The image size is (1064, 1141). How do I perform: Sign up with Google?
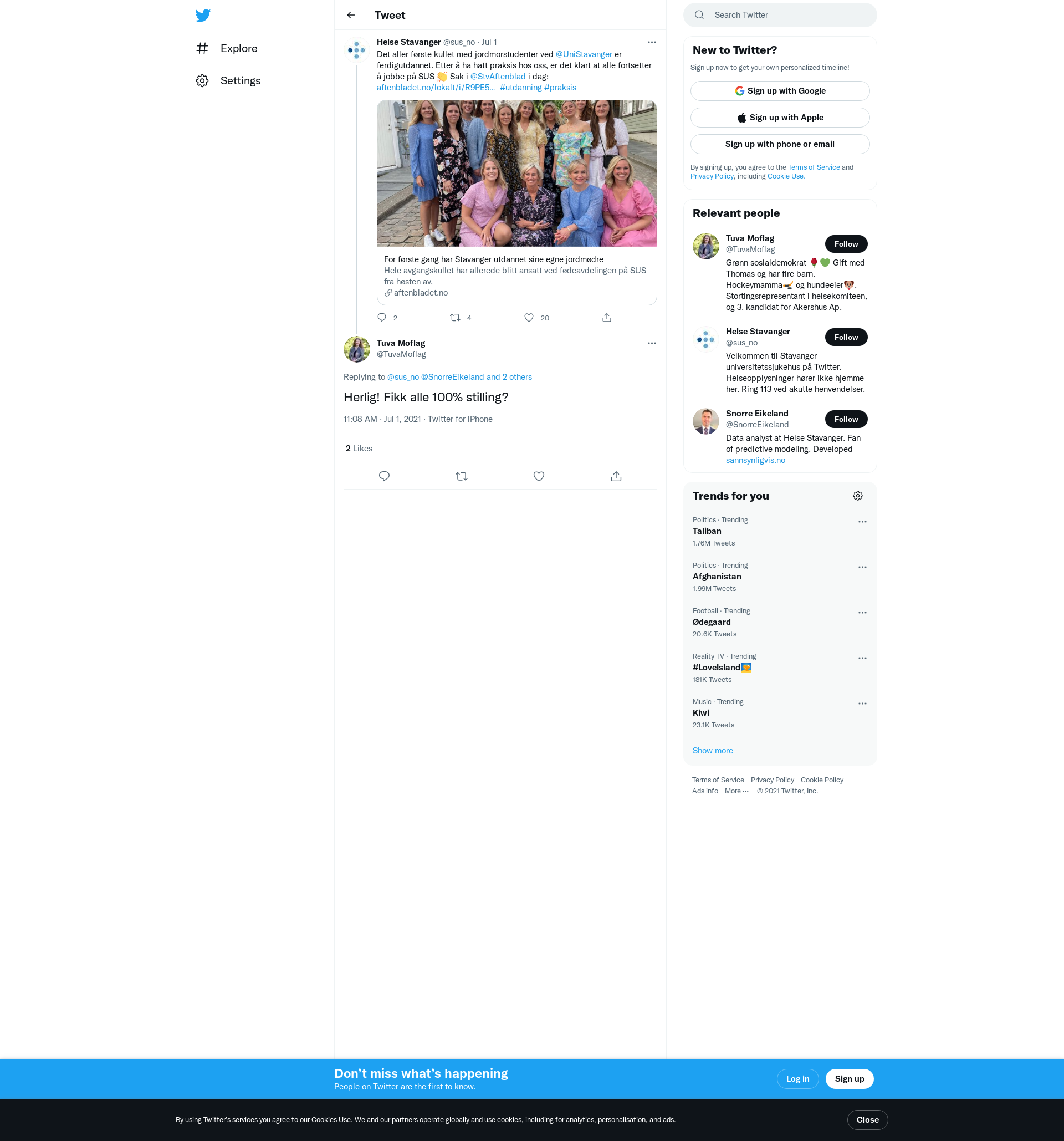pyautogui.click(x=780, y=91)
